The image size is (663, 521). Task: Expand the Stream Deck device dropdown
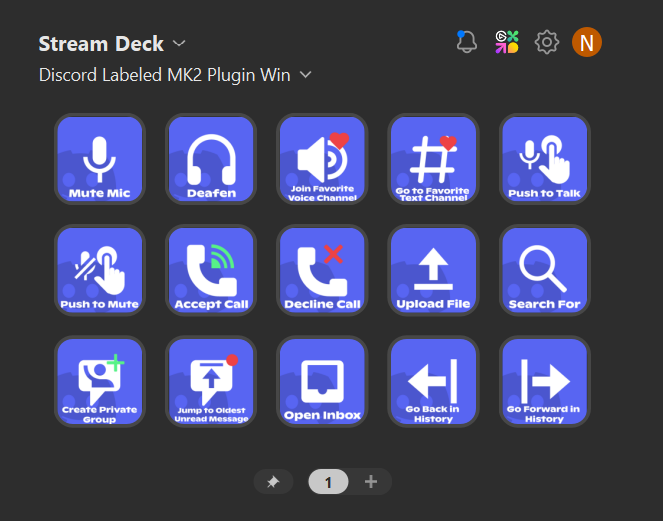point(112,44)
